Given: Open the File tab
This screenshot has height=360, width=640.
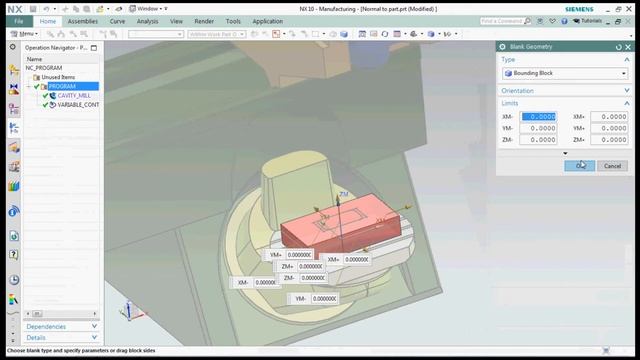Looking at the screenshot, I should tap(19, 21).
